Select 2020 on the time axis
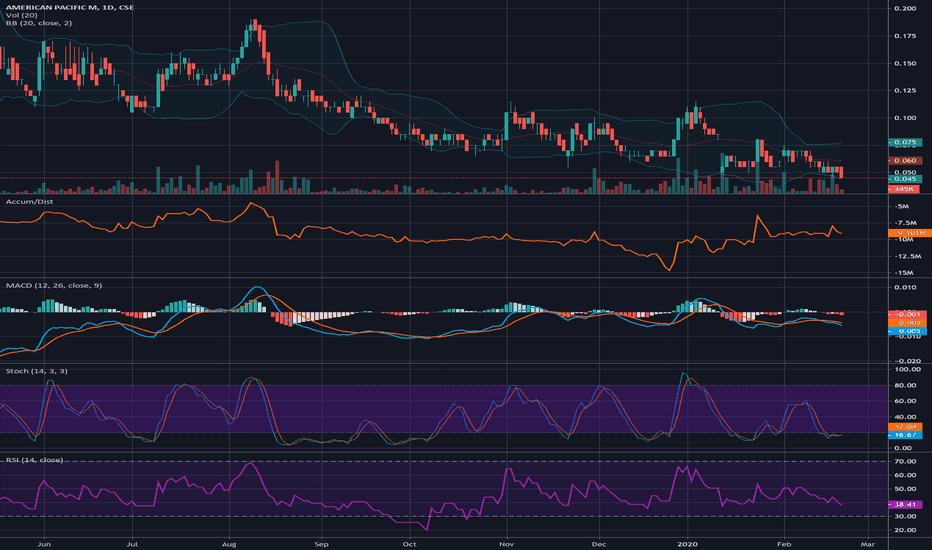Viewport: 932px width, 550px height. pyautogui.click(x=688, y=543)
